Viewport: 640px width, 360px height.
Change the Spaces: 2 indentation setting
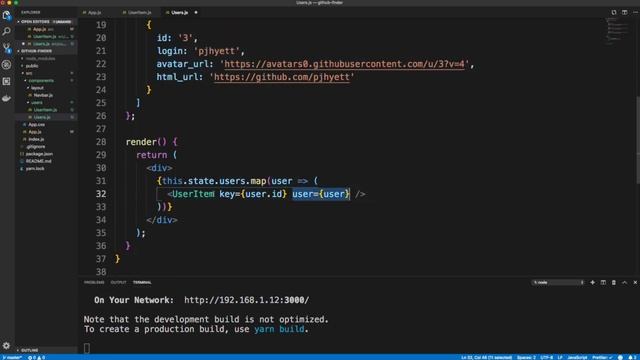point(526,357)
